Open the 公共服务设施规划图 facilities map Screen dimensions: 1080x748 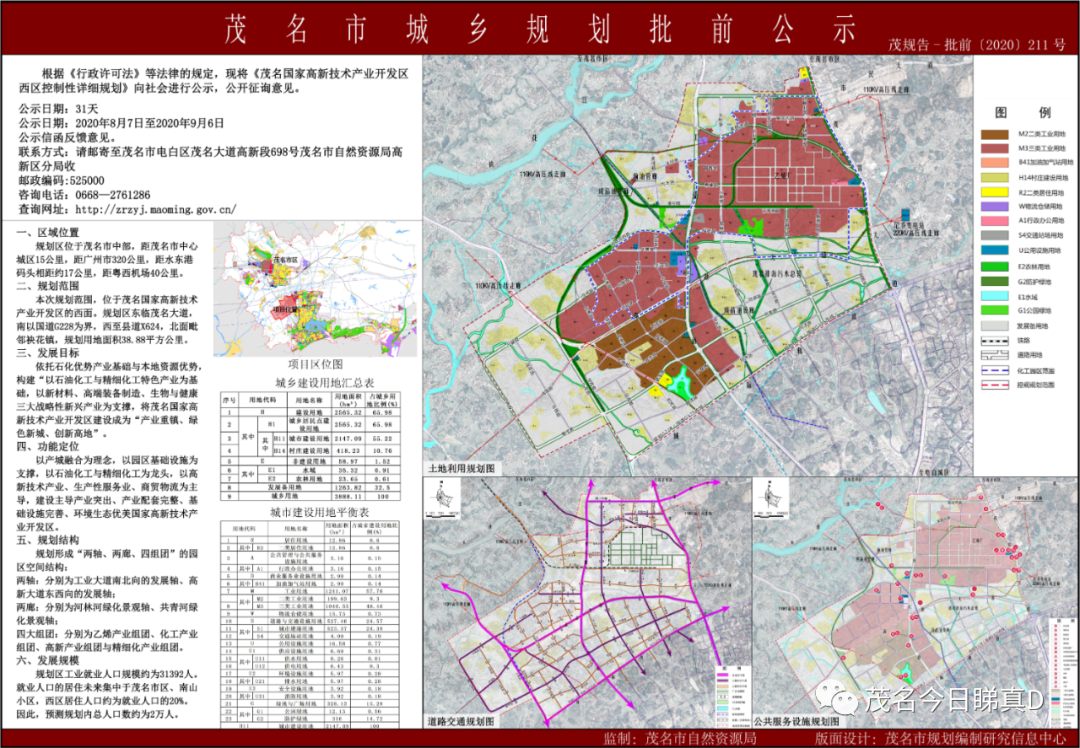point(915,603)
